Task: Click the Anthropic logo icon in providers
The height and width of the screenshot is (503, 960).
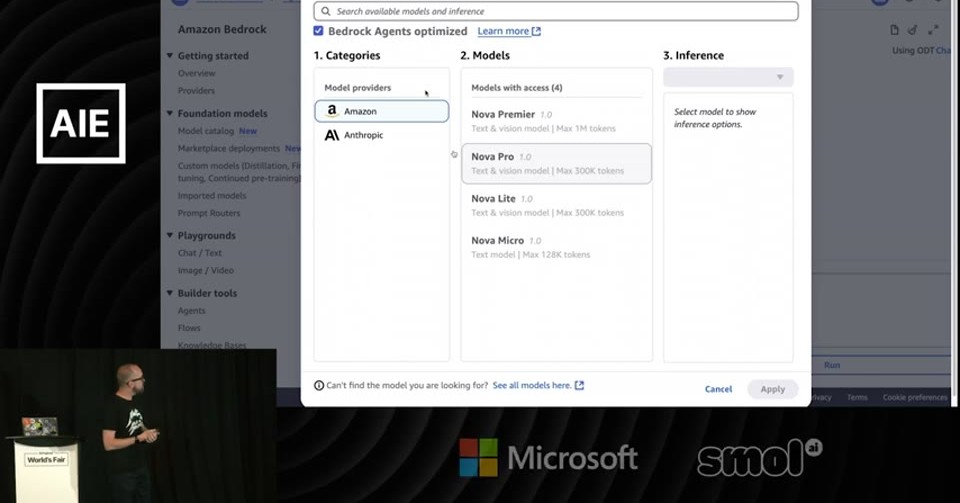Action: (x=331, y=135)
